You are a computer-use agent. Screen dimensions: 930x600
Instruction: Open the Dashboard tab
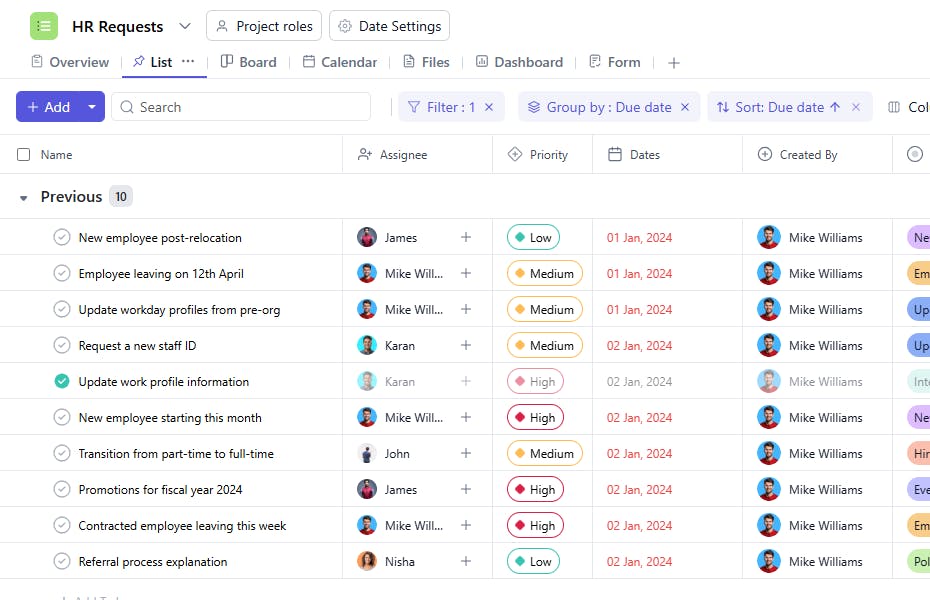click(x=519, y=62)
